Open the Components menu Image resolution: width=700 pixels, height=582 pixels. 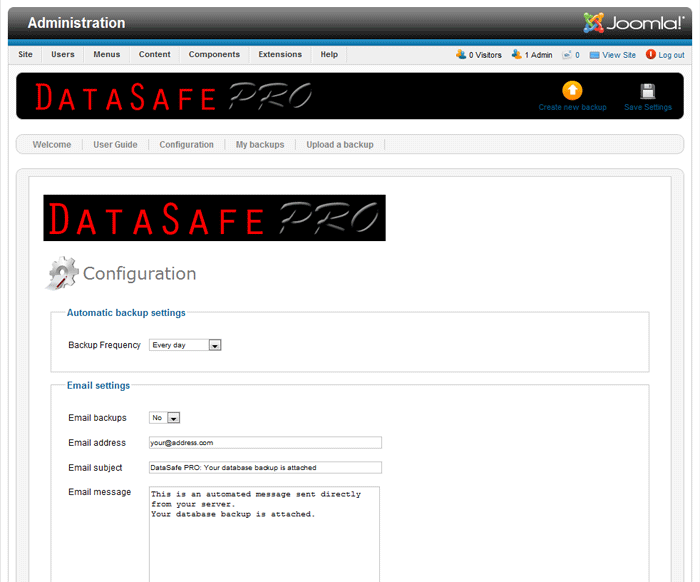[x=214, y=54]
